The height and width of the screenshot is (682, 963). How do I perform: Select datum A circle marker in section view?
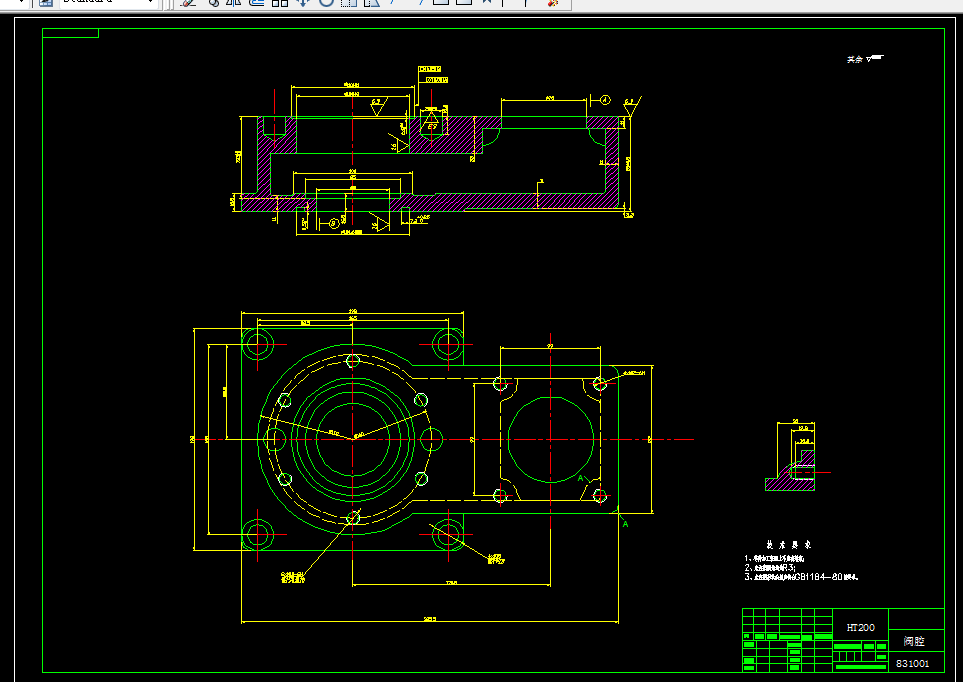[x=605, y=100]
